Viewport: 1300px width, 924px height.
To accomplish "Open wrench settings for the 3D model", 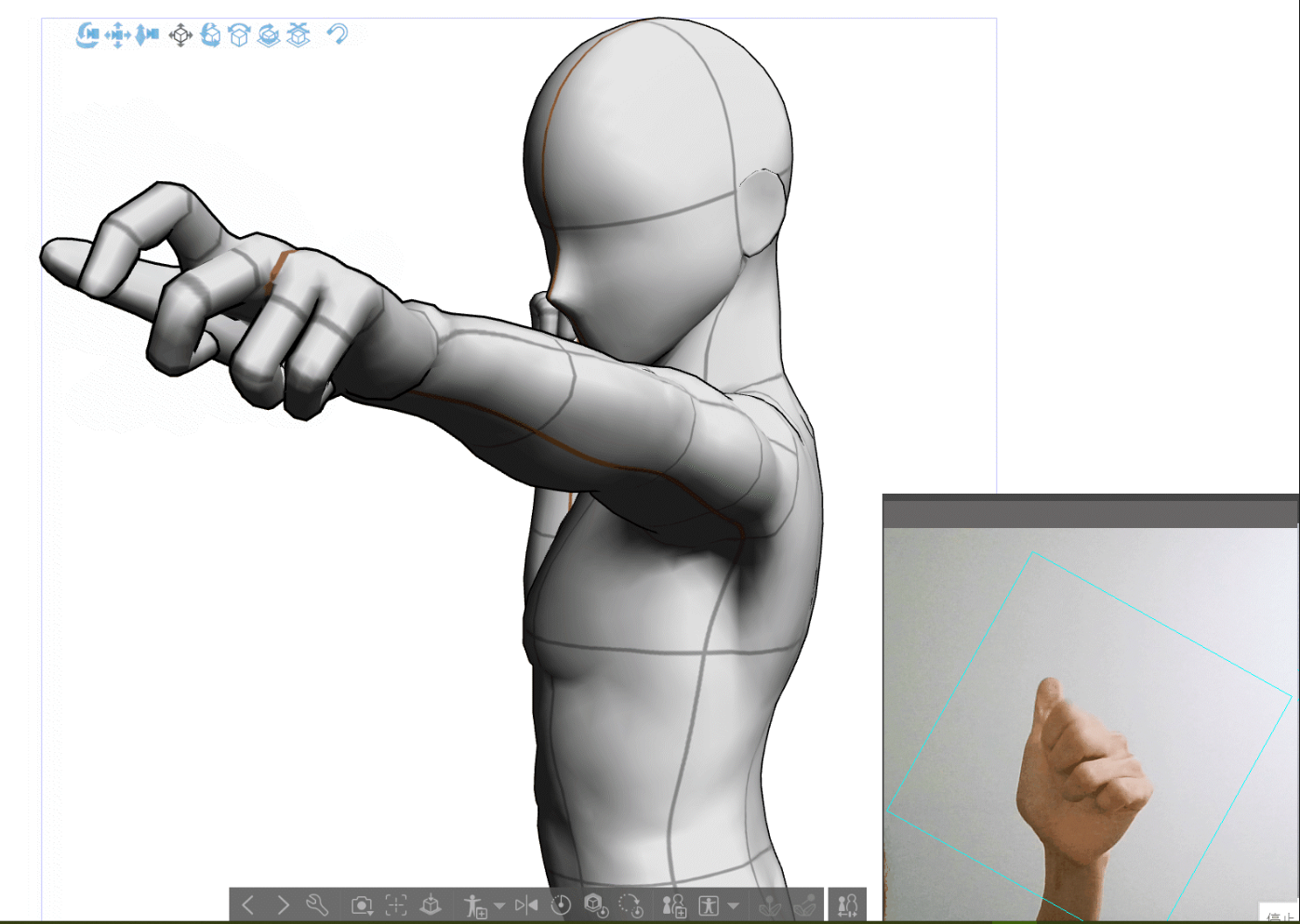I will [317, 904].
